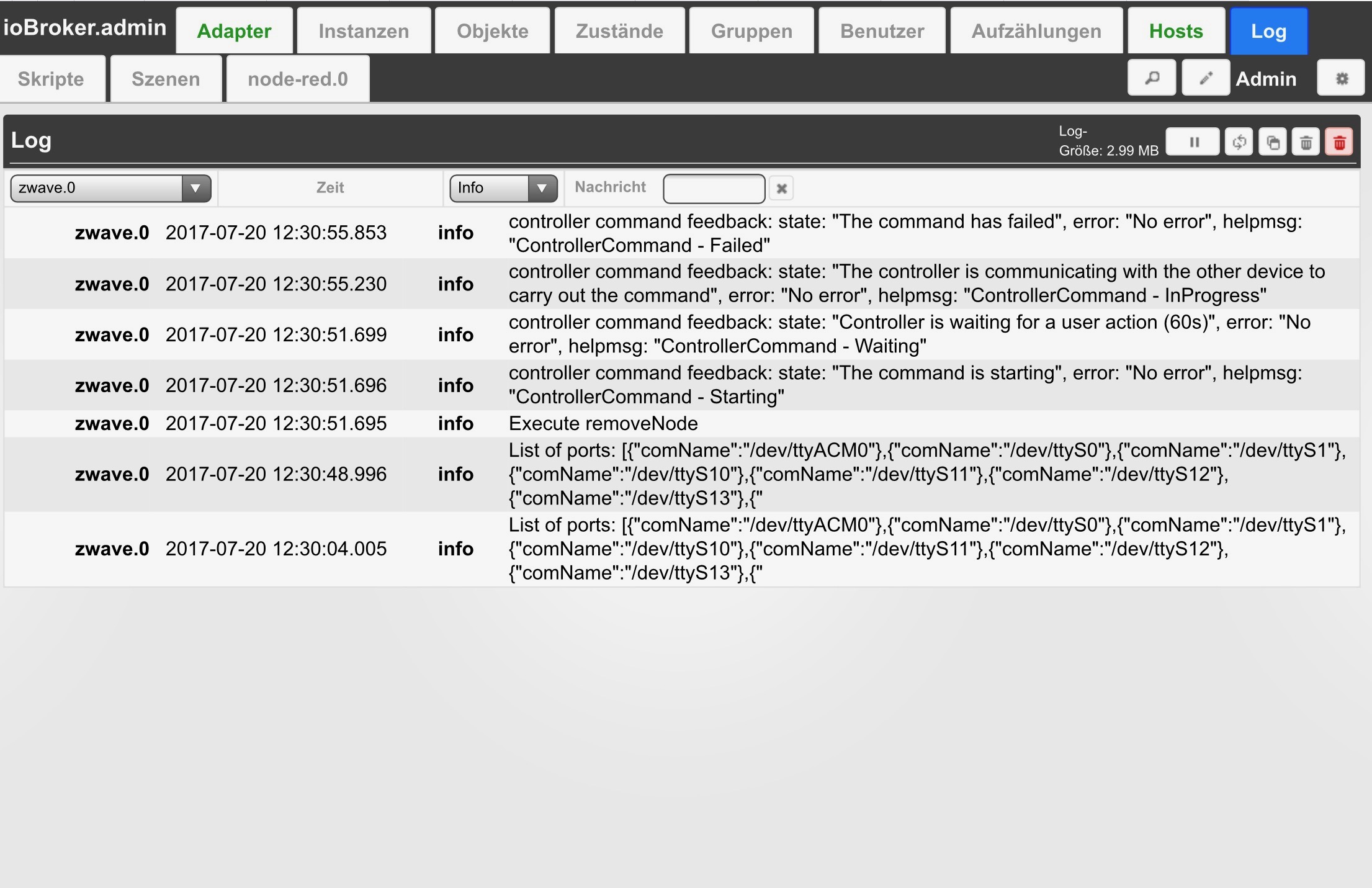
Task: Delete the log file with the red trash icon
Action: [x=1339, y=142]
